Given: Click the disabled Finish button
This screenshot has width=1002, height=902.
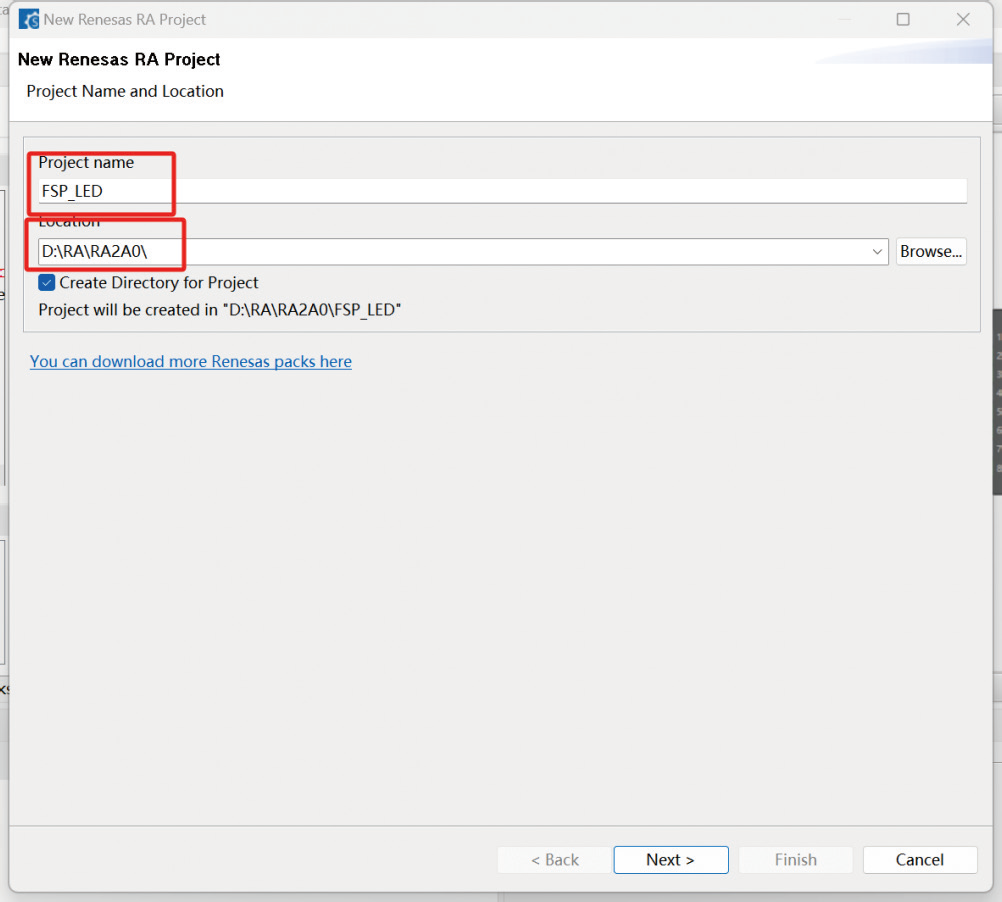Looking at the screenshot, I should tap(796, 860).
